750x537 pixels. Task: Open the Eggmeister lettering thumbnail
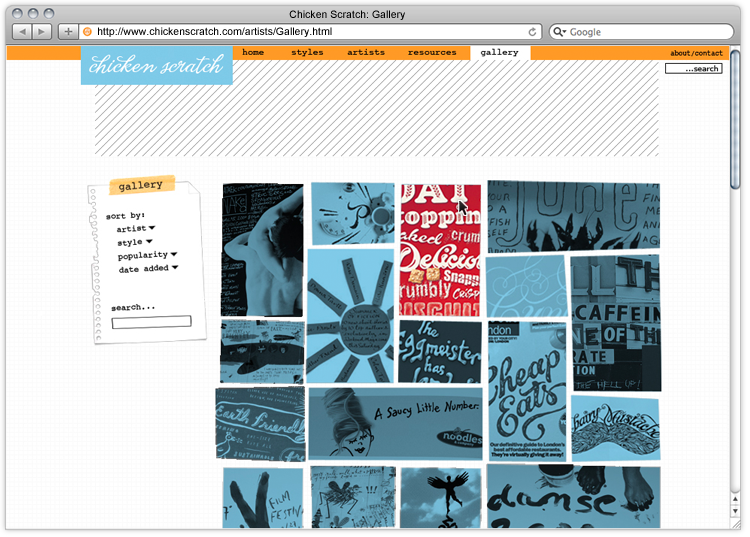pyautogui.click(x=440, y=352)
